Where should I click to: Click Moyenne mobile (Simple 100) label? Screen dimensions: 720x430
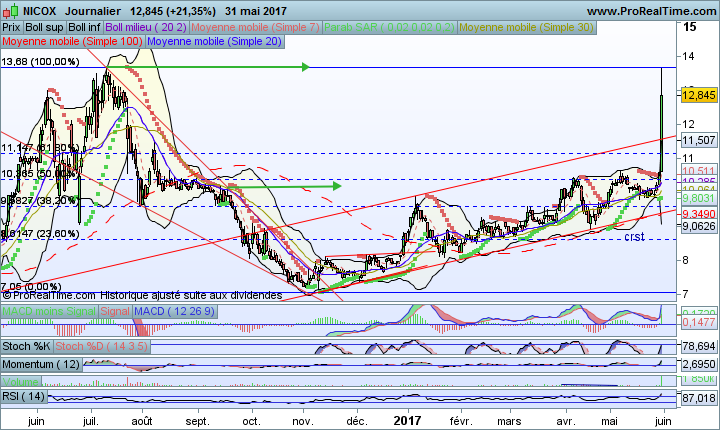click(72, 42)
